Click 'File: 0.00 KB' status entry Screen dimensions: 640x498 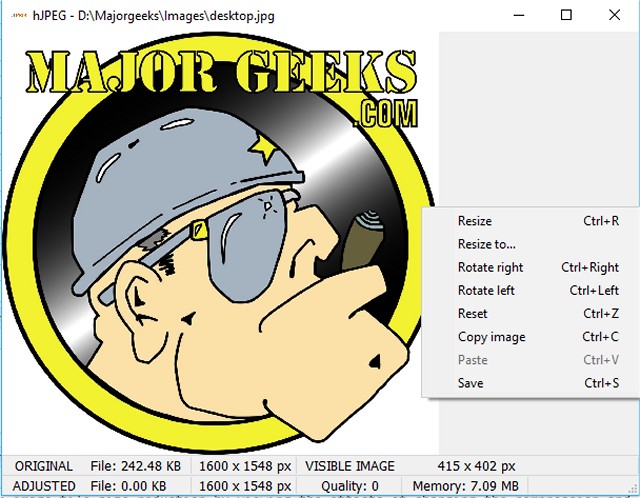(128, 486)
